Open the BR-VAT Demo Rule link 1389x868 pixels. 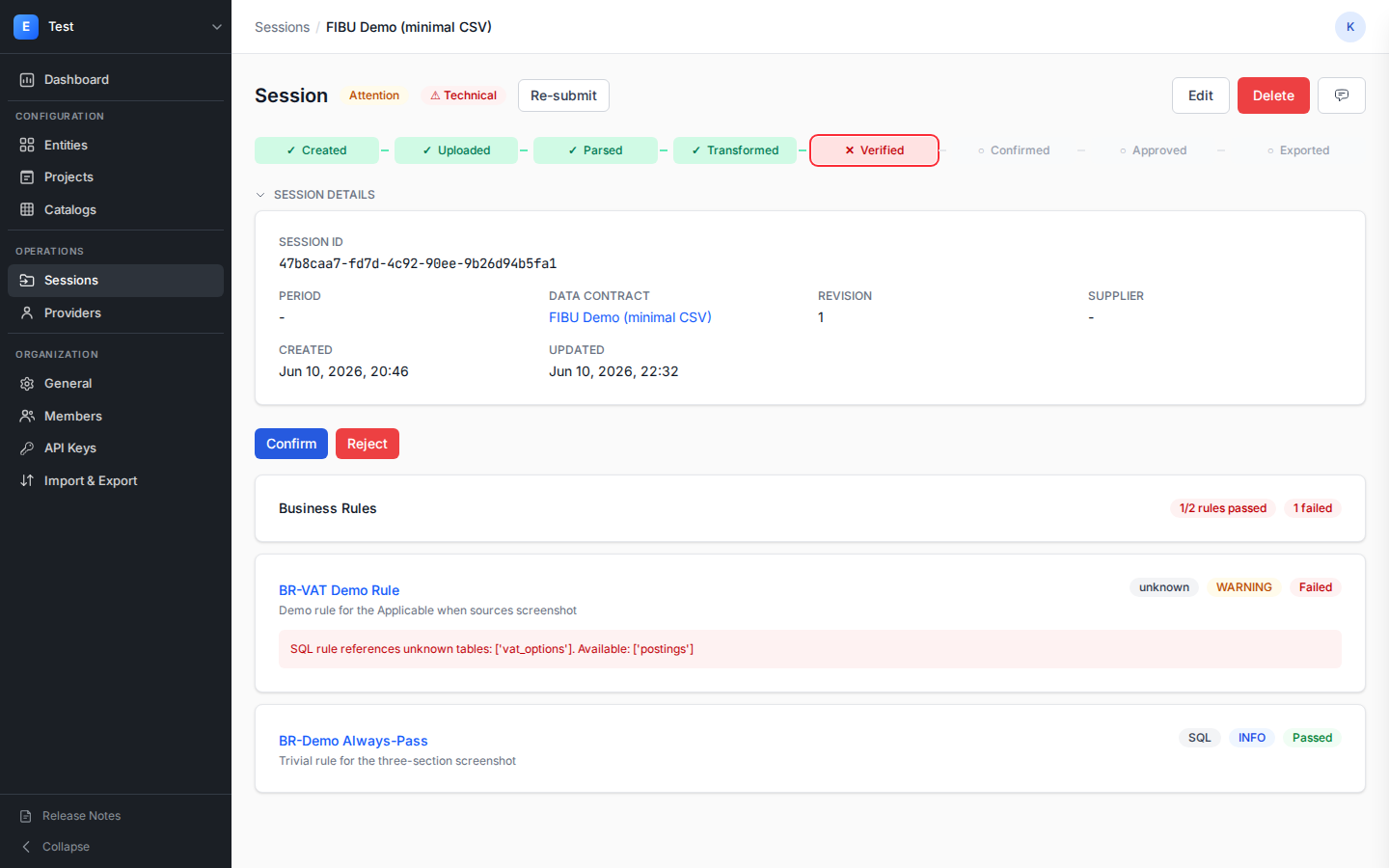click(339, 590)
